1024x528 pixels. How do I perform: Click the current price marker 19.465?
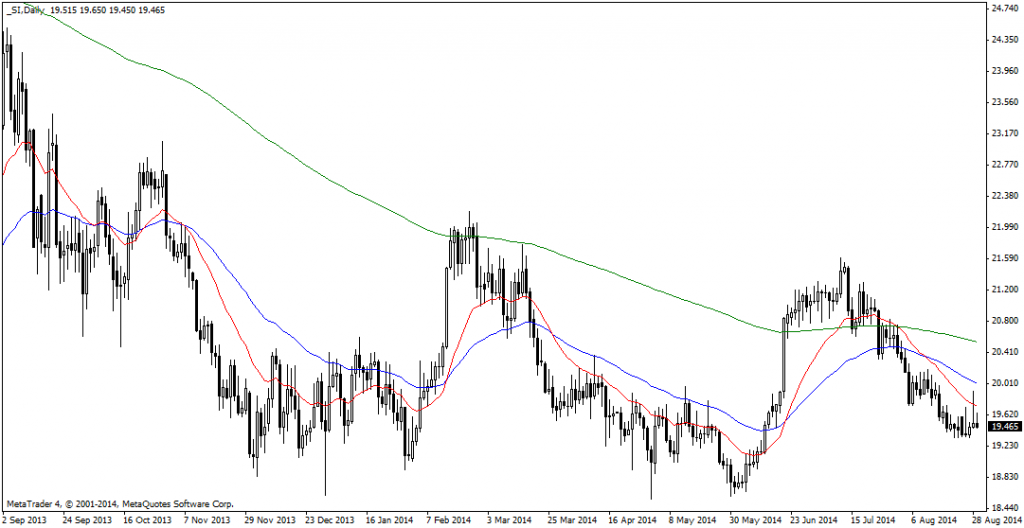click(1004, 426)
